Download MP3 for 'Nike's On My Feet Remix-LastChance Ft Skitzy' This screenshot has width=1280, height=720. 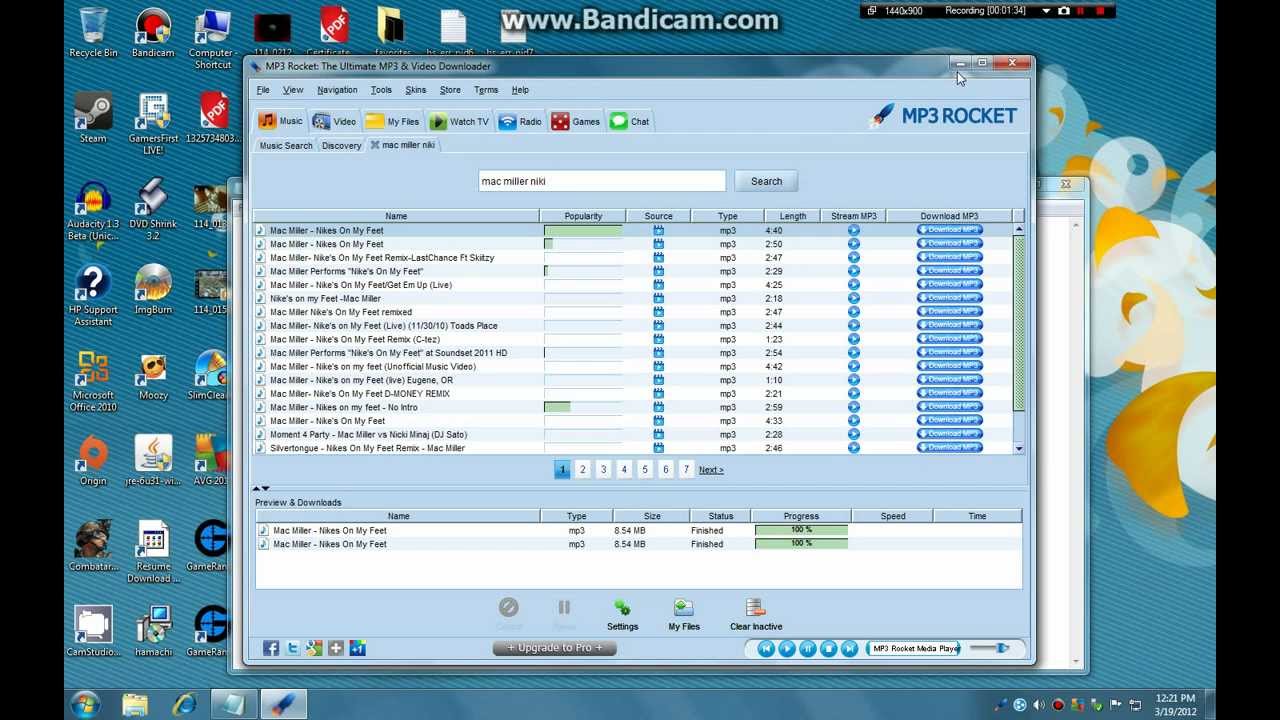(949, 257)
